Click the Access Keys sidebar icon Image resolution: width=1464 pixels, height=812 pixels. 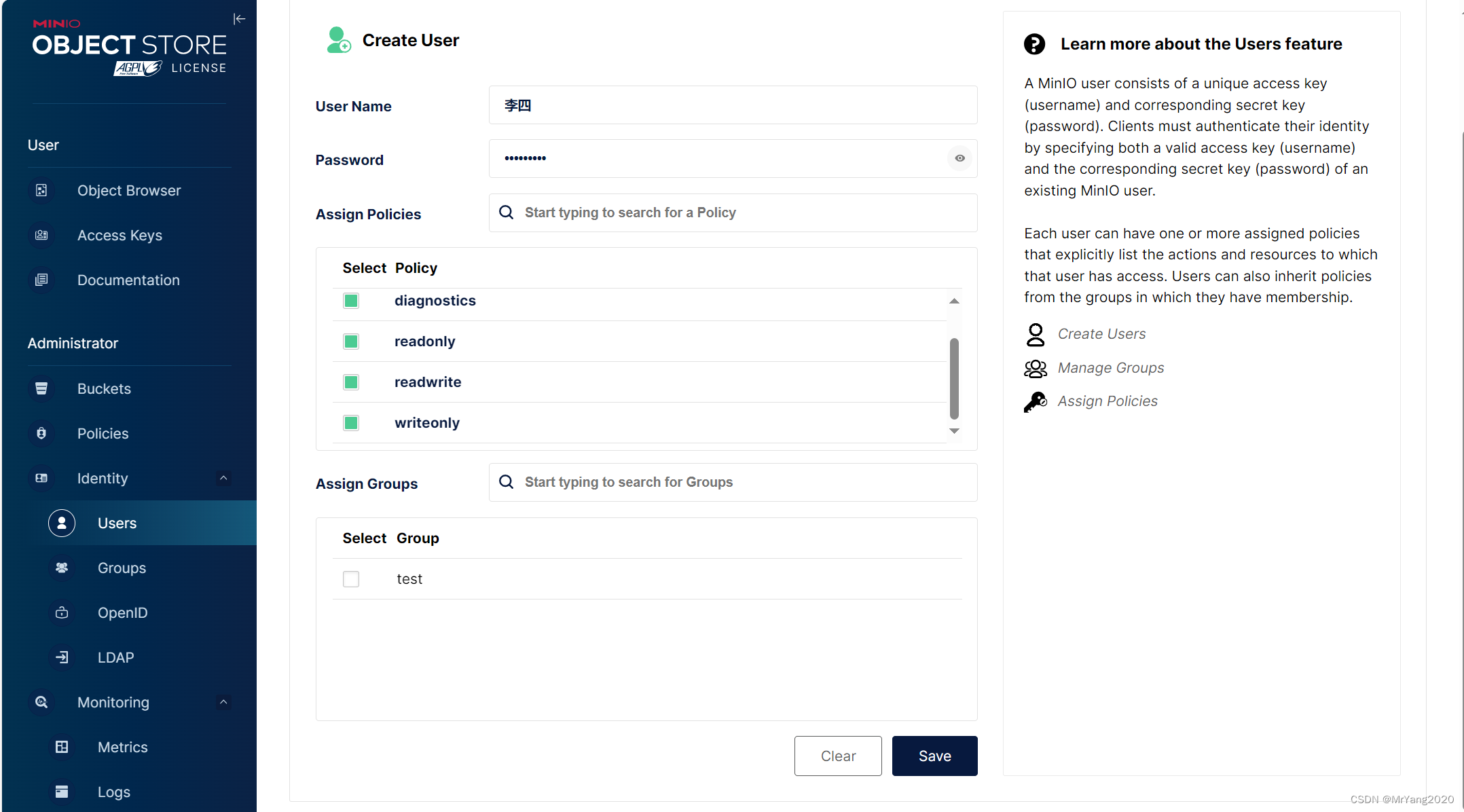(x=41, y=236)
